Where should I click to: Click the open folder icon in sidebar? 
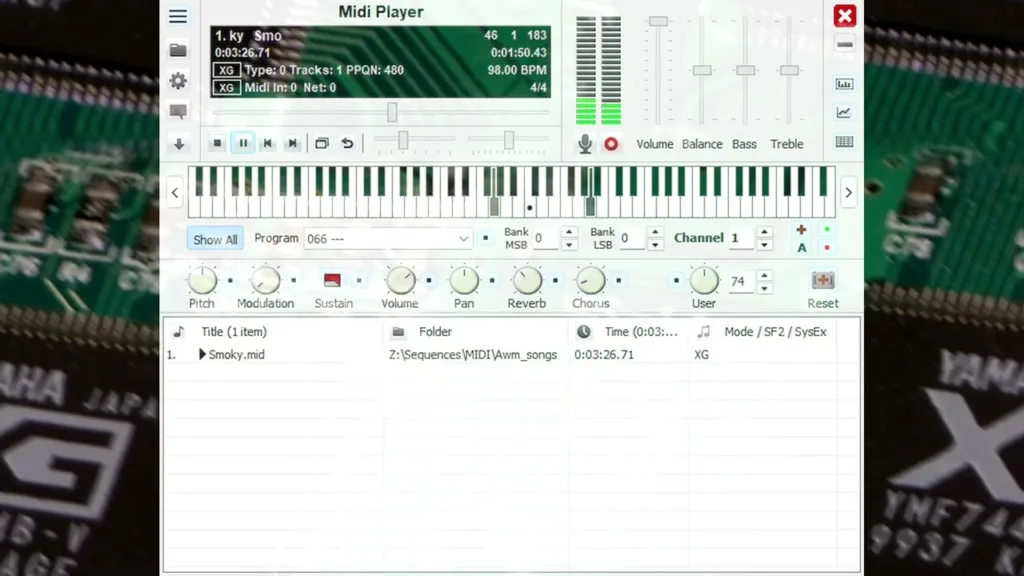(x=178, y=50)
